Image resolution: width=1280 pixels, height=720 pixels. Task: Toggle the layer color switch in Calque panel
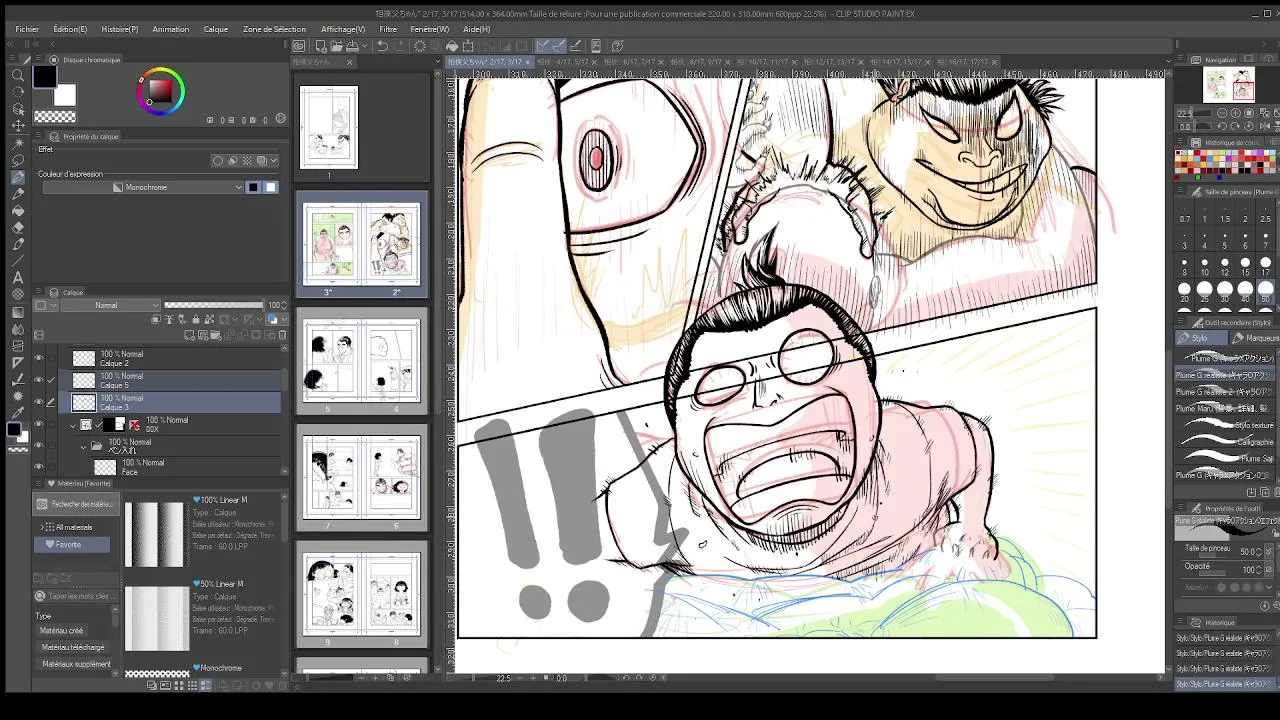pyautogui.click(x=273, y=320)
